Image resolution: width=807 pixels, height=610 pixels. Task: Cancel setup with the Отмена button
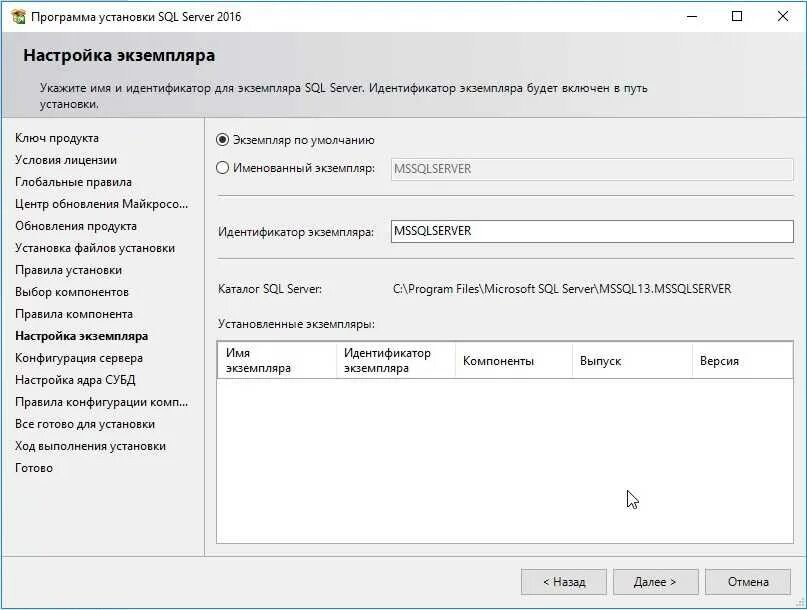tap(748, 582)
